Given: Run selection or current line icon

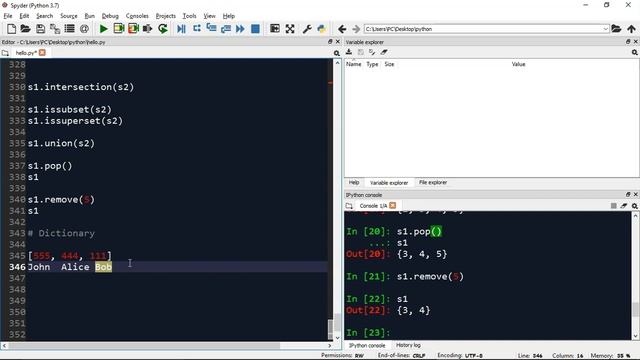Looking at the screenshot, I should tap(147, 29).
